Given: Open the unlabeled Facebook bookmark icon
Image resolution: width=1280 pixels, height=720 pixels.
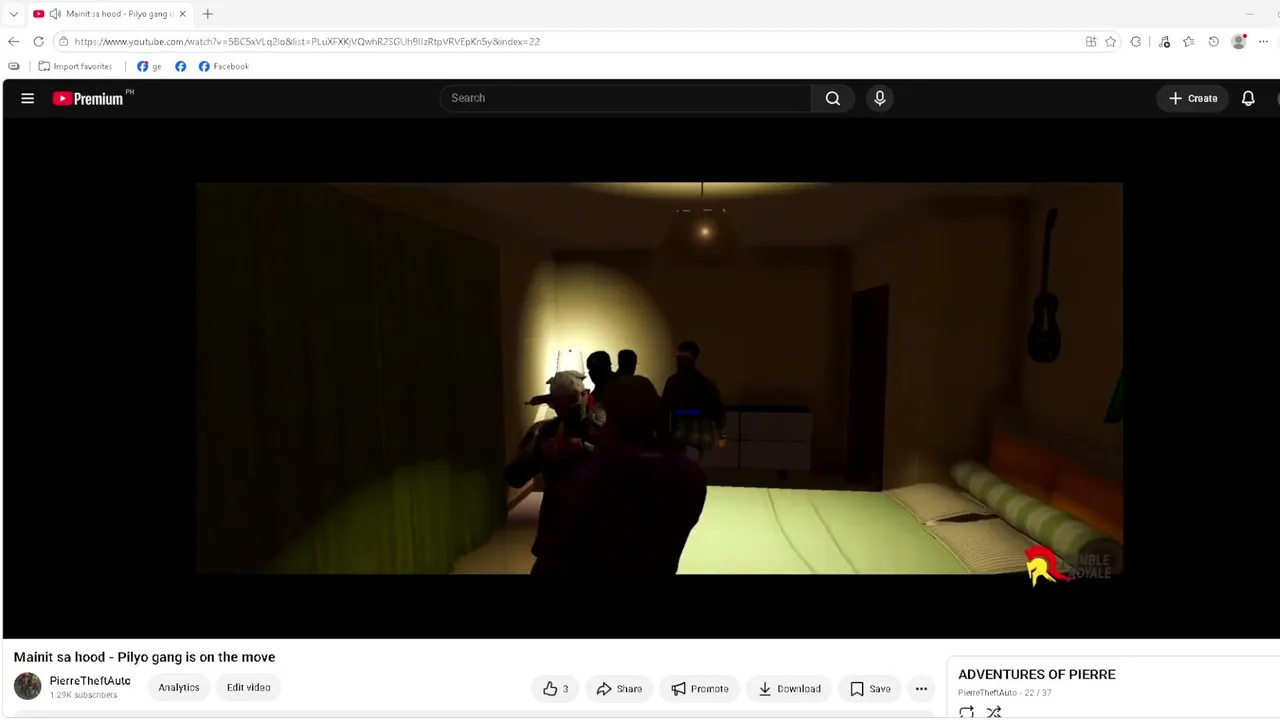Looking at the screenshot, I should pyautogui.click(x=180, y=66).
